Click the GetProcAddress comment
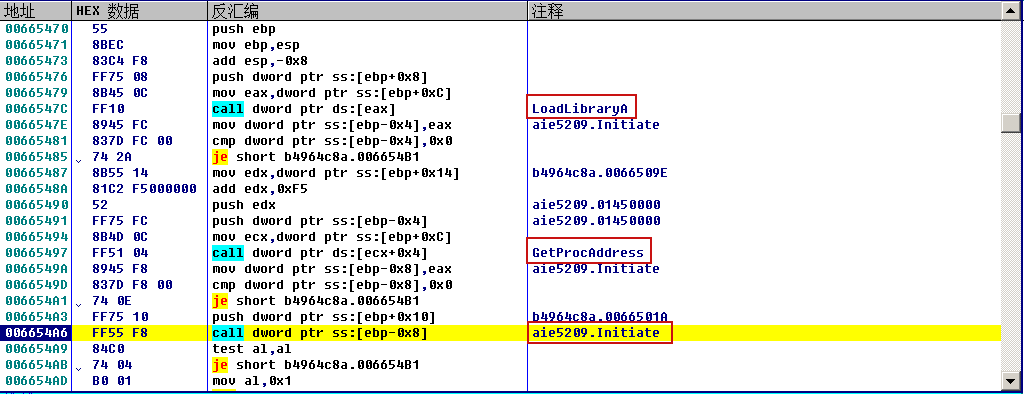Screen dimensions: 1024x394 [589, 253]
